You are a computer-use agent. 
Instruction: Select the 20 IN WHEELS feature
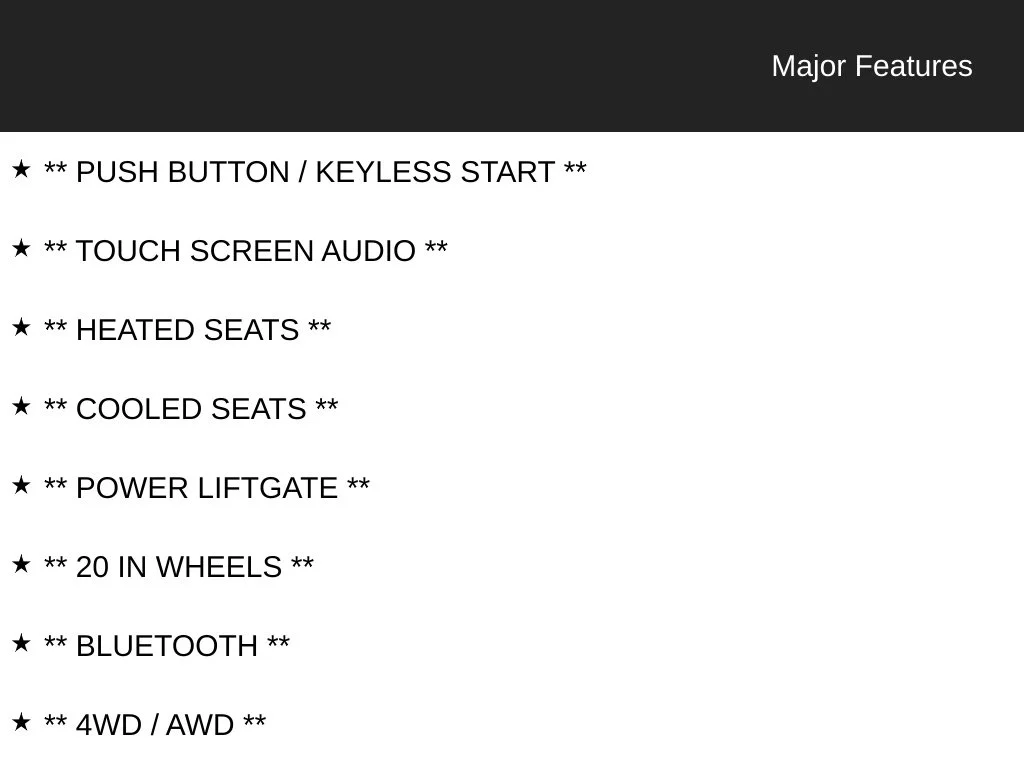179,568
